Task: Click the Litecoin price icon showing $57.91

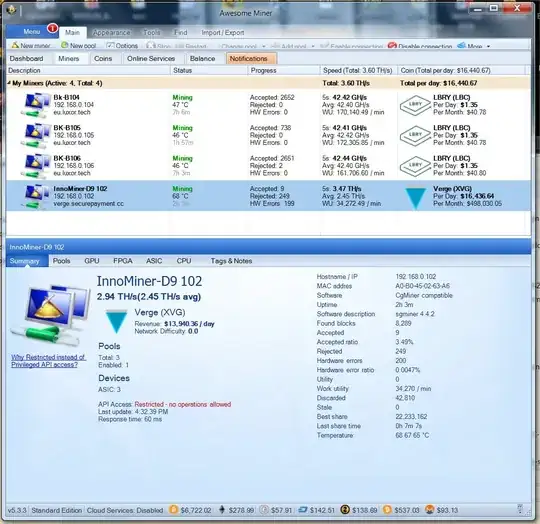Action: coord(264,510)
